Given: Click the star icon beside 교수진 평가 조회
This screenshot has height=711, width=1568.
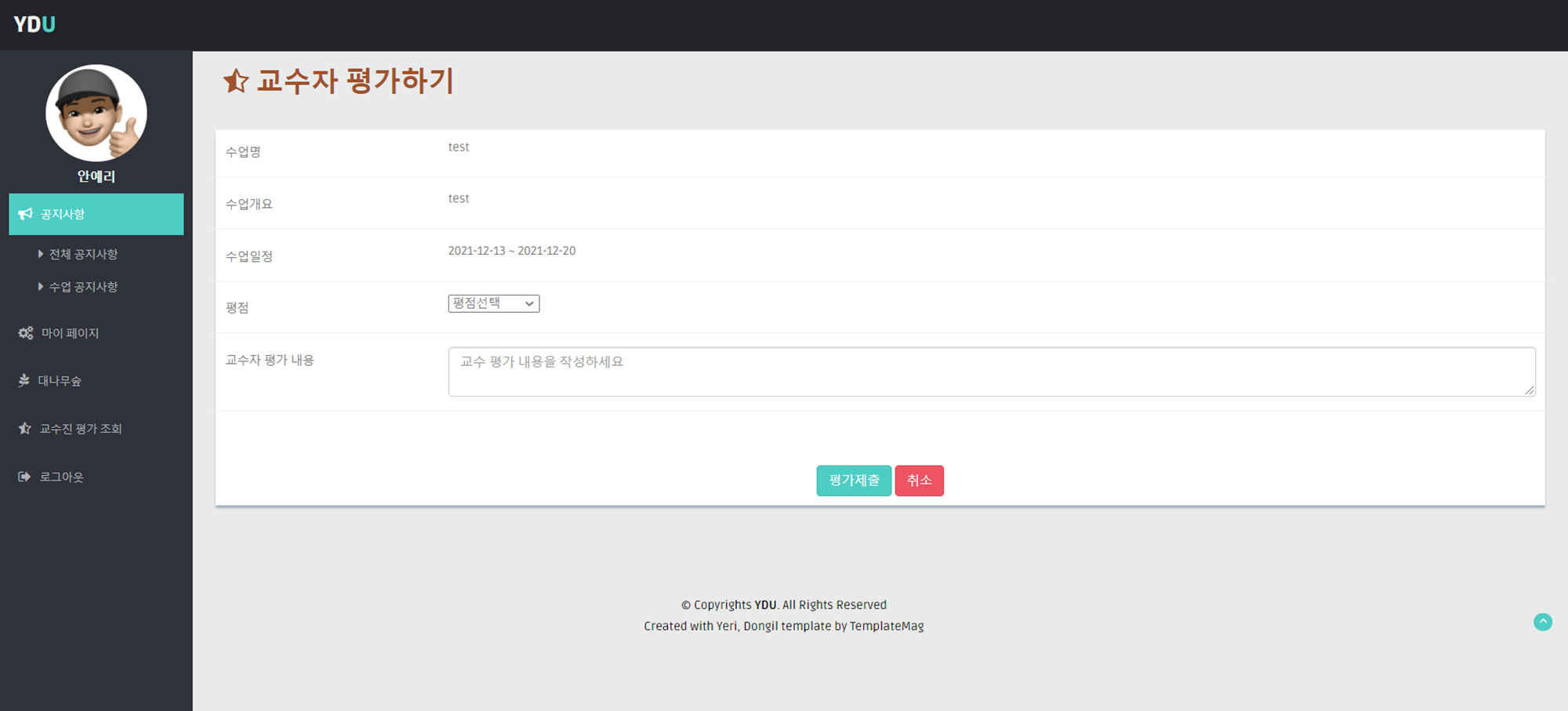Looking at the screenshot, I should [x=25, y=428].
